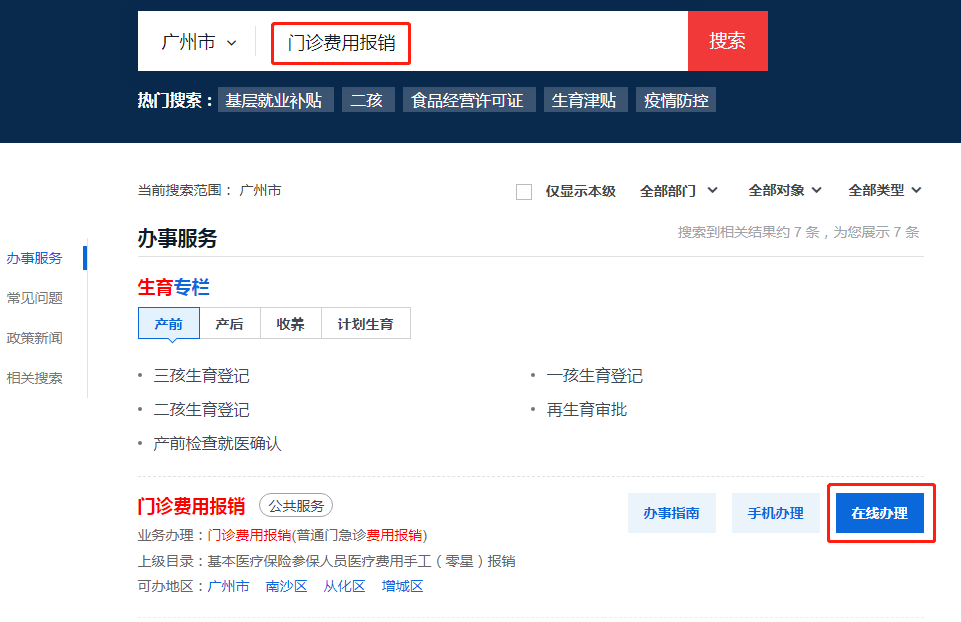Open 政策新闻 in the sidebar
Image resolution: width=961 pixels, height=622 pixels.
pos(35,338)
